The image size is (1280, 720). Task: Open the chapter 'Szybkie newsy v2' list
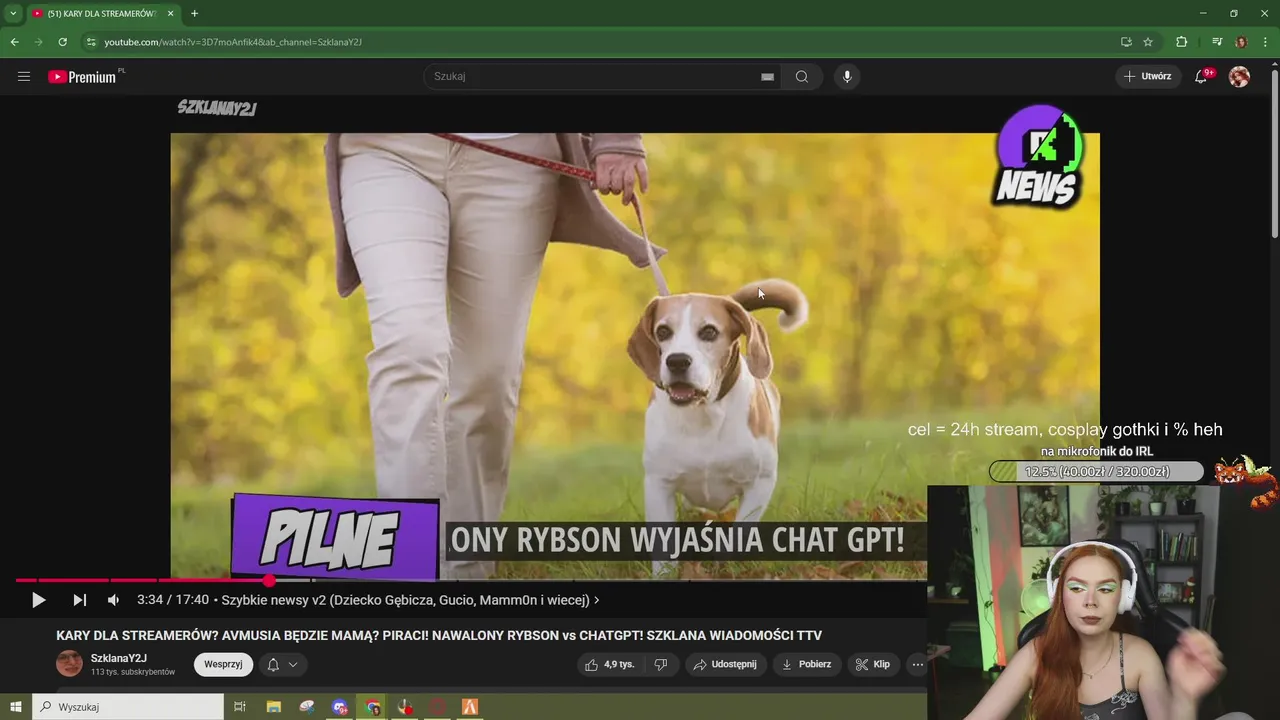[x=410, y=600]
